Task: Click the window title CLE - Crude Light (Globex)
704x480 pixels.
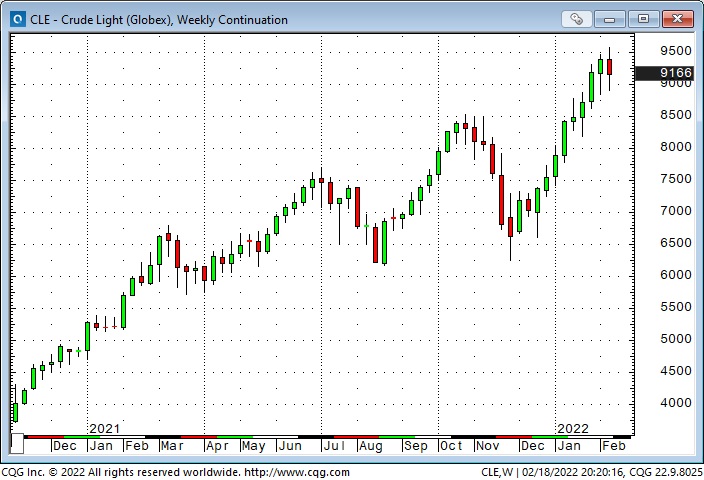Action: (159, 20)
